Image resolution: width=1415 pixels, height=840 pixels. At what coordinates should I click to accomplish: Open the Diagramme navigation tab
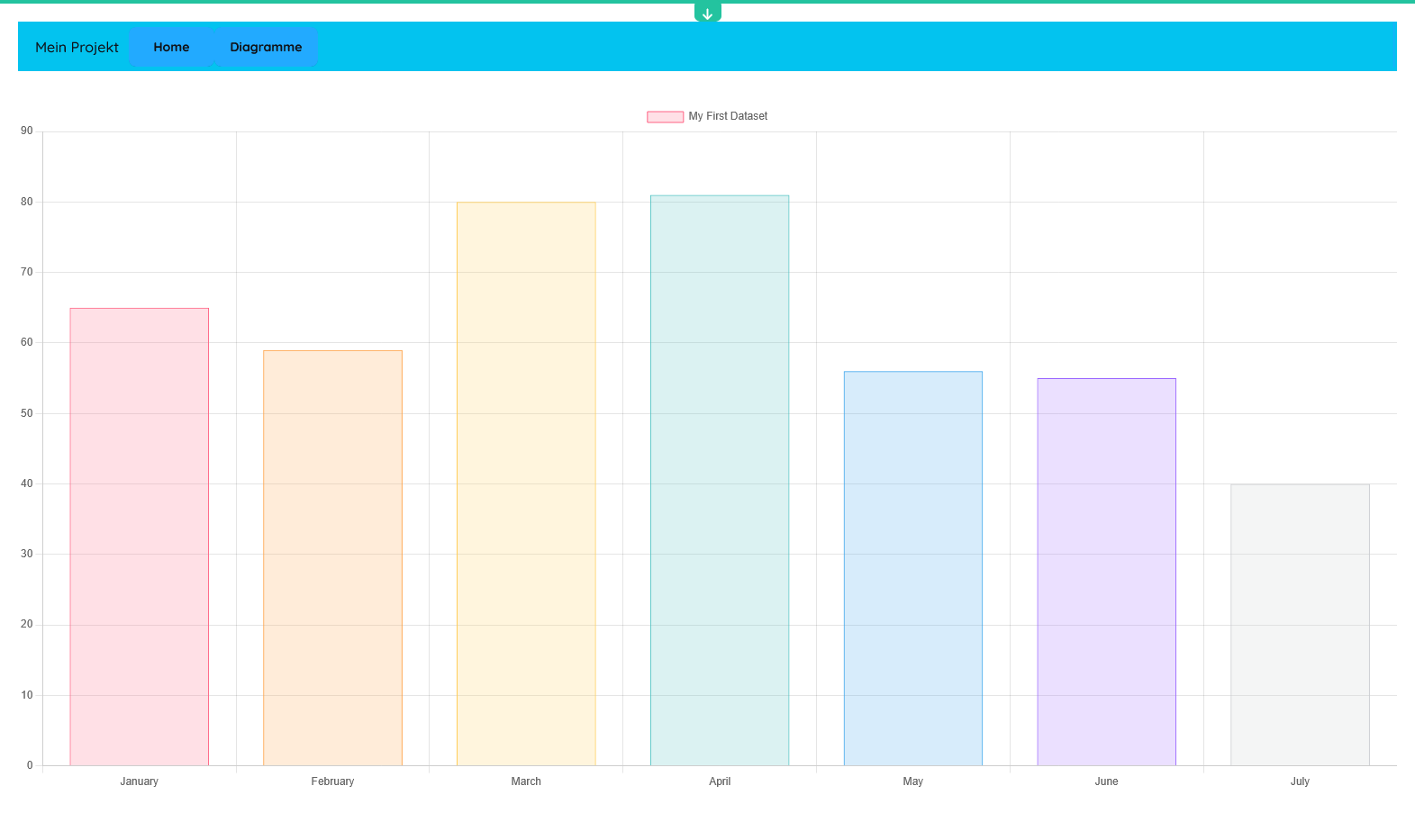tap(266, 47)
